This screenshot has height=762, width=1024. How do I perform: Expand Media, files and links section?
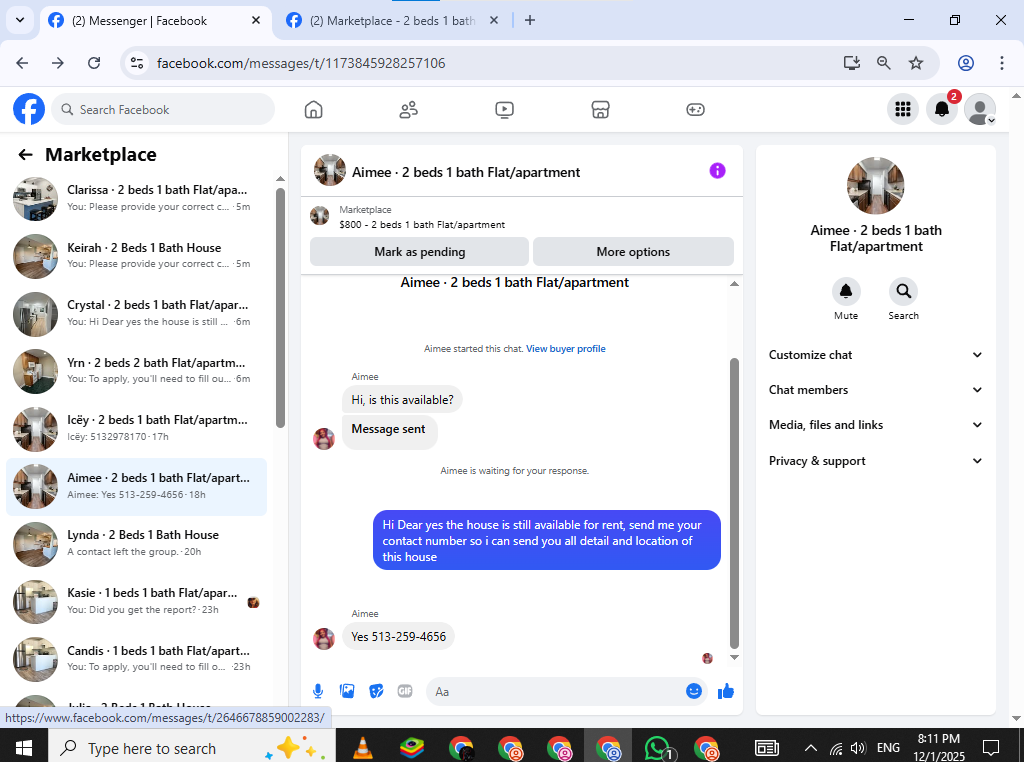875,425
